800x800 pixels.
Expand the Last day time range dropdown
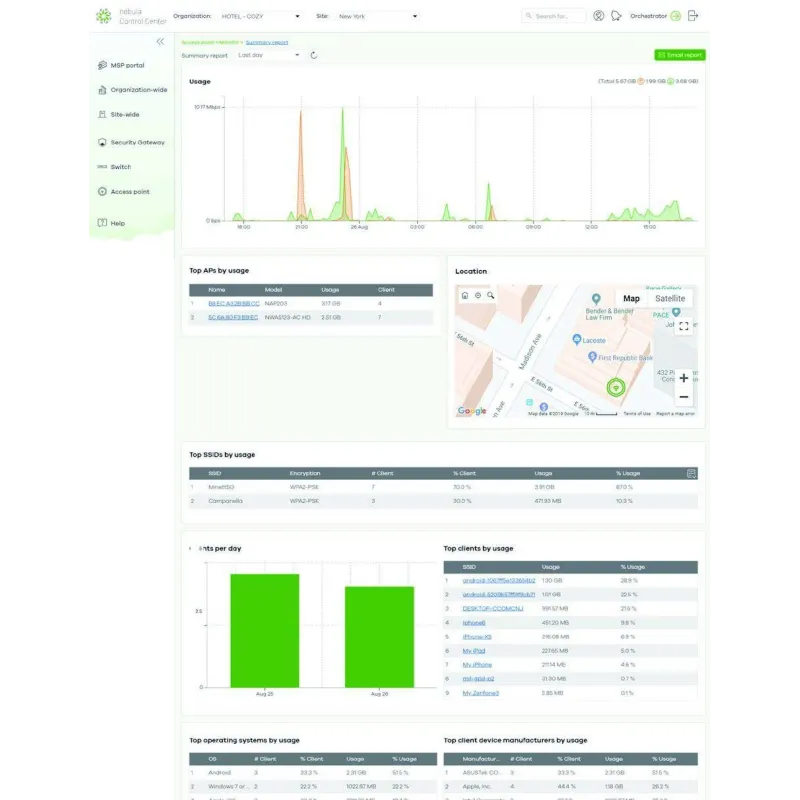coord(269,55)
